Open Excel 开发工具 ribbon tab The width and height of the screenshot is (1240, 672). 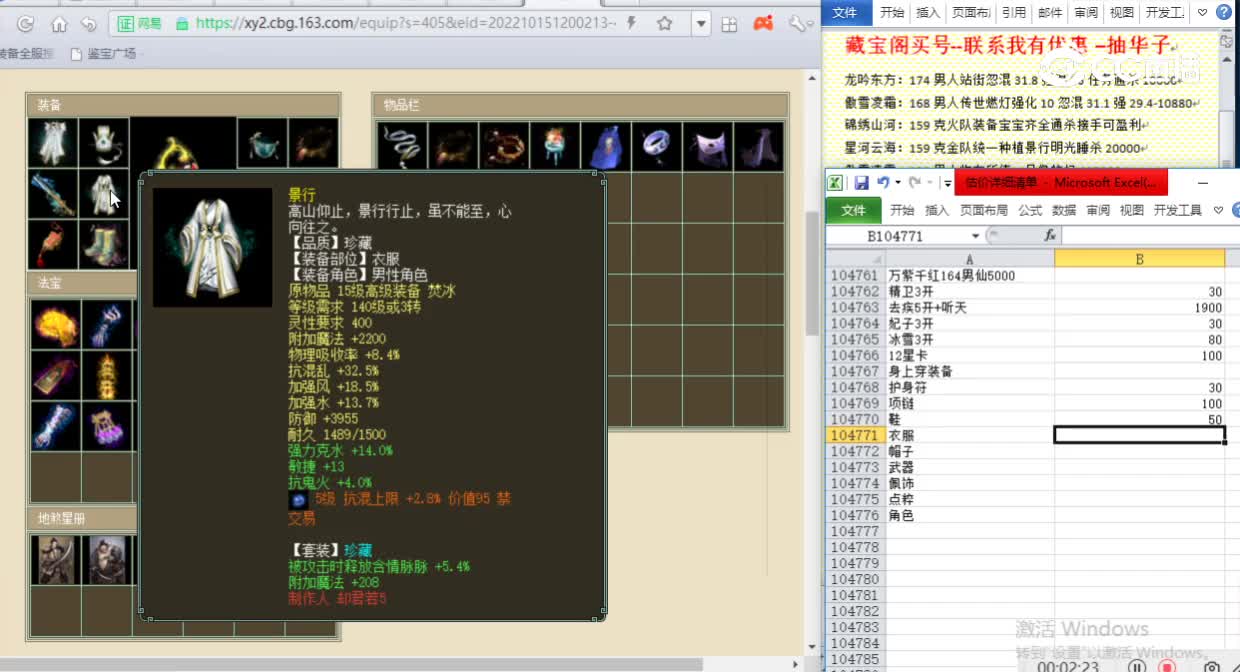pyautogui.click(x=1178, y=210)
